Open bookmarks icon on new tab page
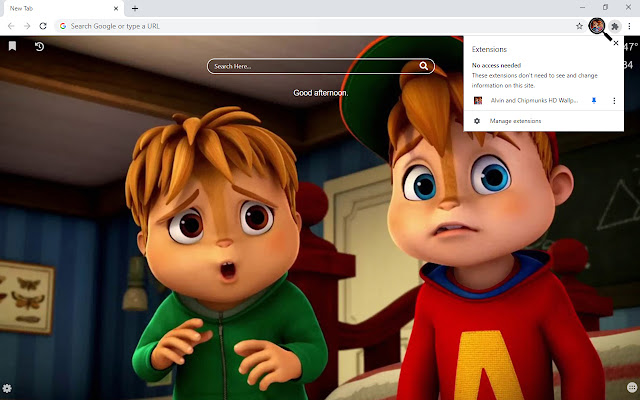Screen dimensions: 640x400 tap(12, 46)
